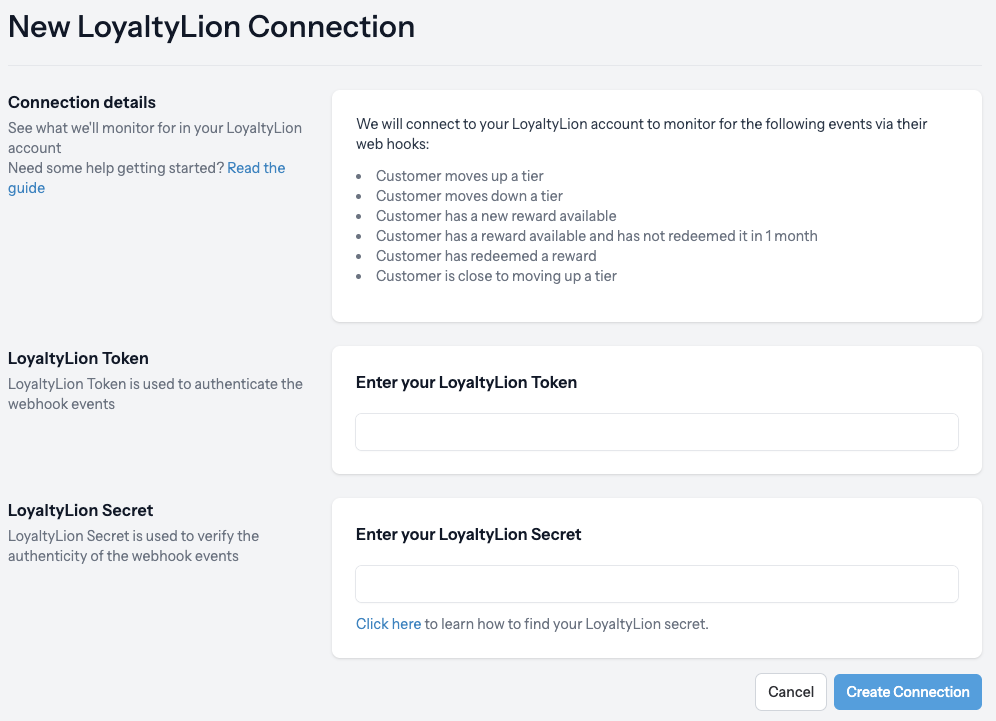Select 'Customer is close to moving up' item
996x721 pixels.
point(496,276)
